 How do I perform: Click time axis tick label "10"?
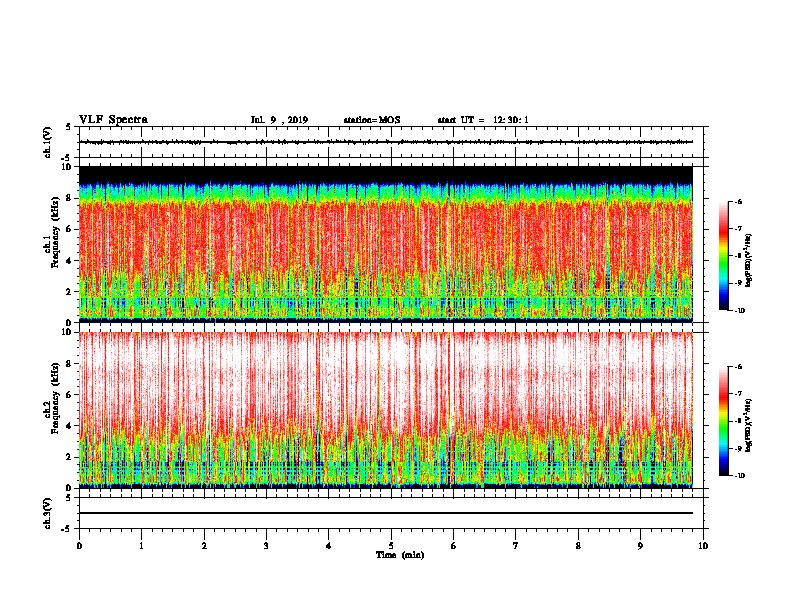pos(703,546)
